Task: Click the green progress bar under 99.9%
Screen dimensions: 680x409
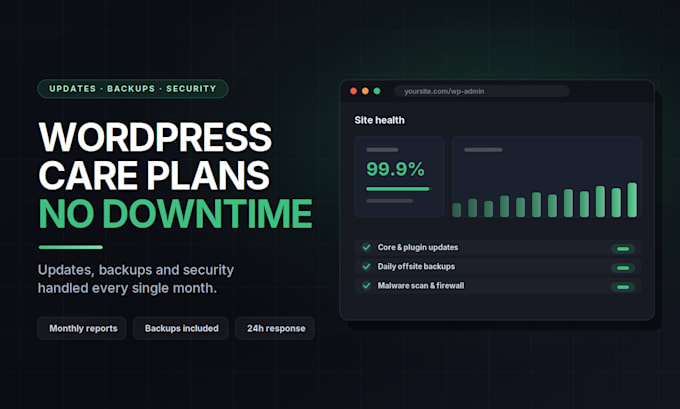Action: point(398,189)
